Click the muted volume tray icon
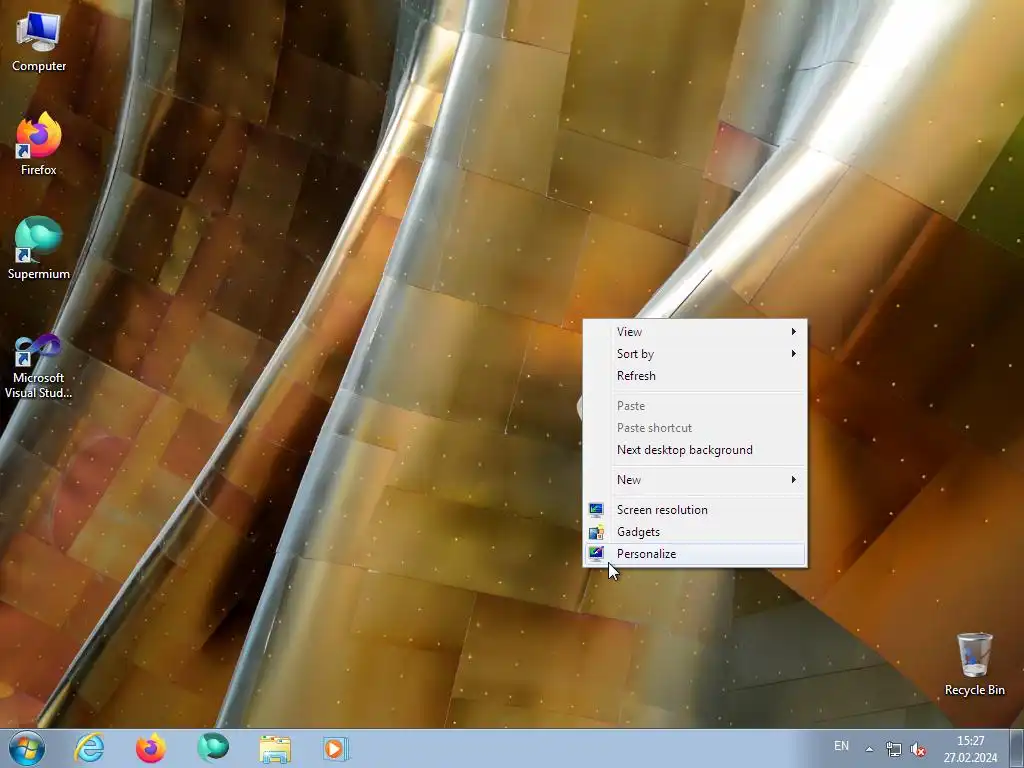The height and width of the screenshot is (768, 1024). 918,749
